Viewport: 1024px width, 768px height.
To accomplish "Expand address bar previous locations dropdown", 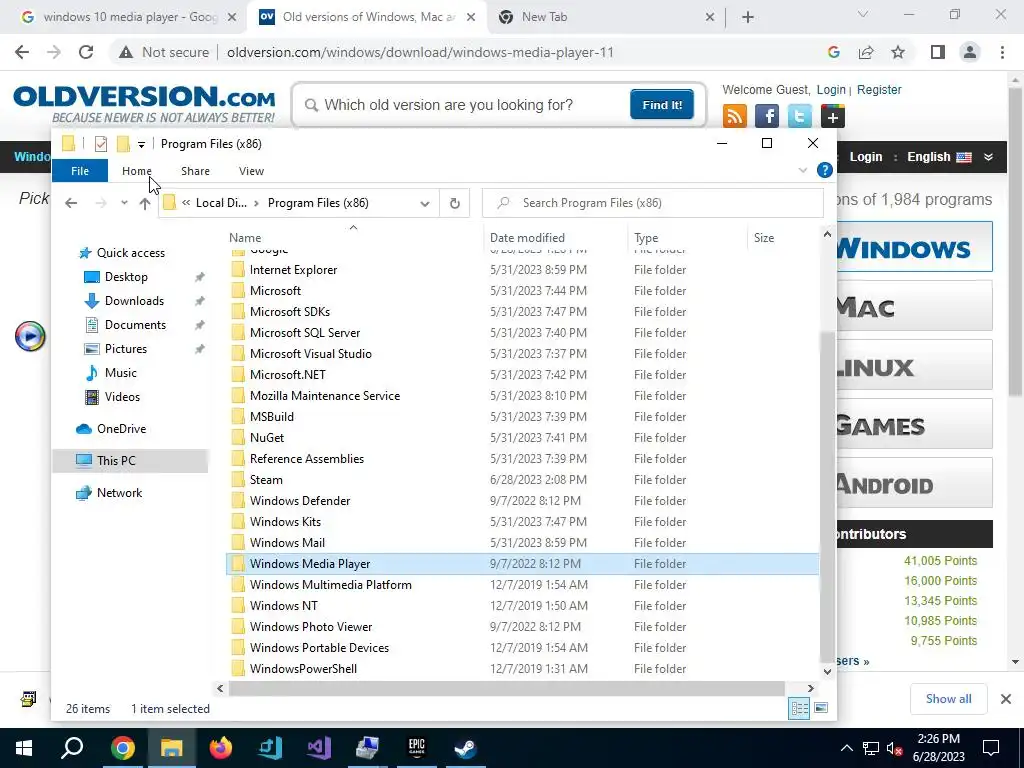I will tap(425, 203).
